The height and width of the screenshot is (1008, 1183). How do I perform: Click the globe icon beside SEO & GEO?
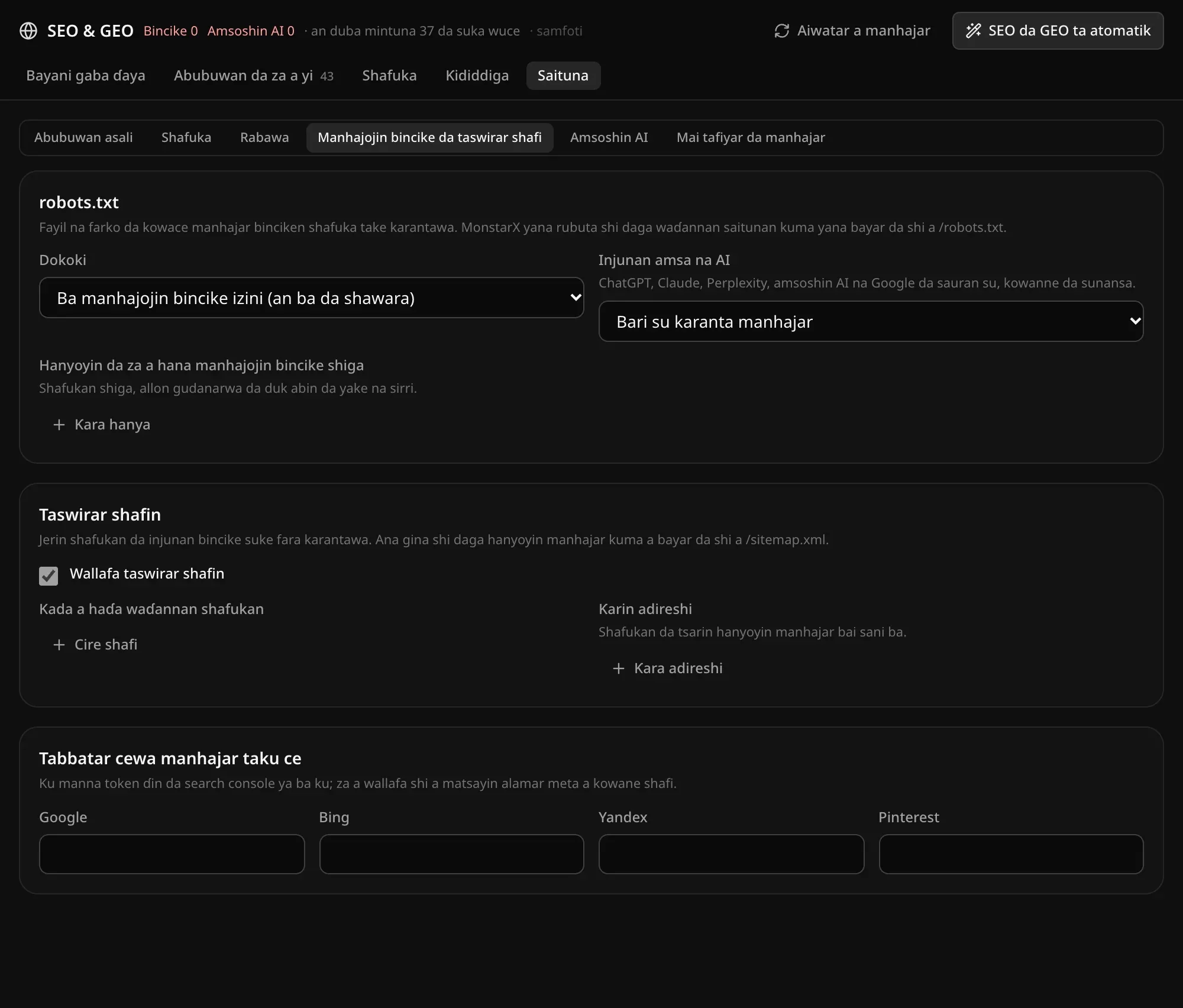(x=28, y=31)
